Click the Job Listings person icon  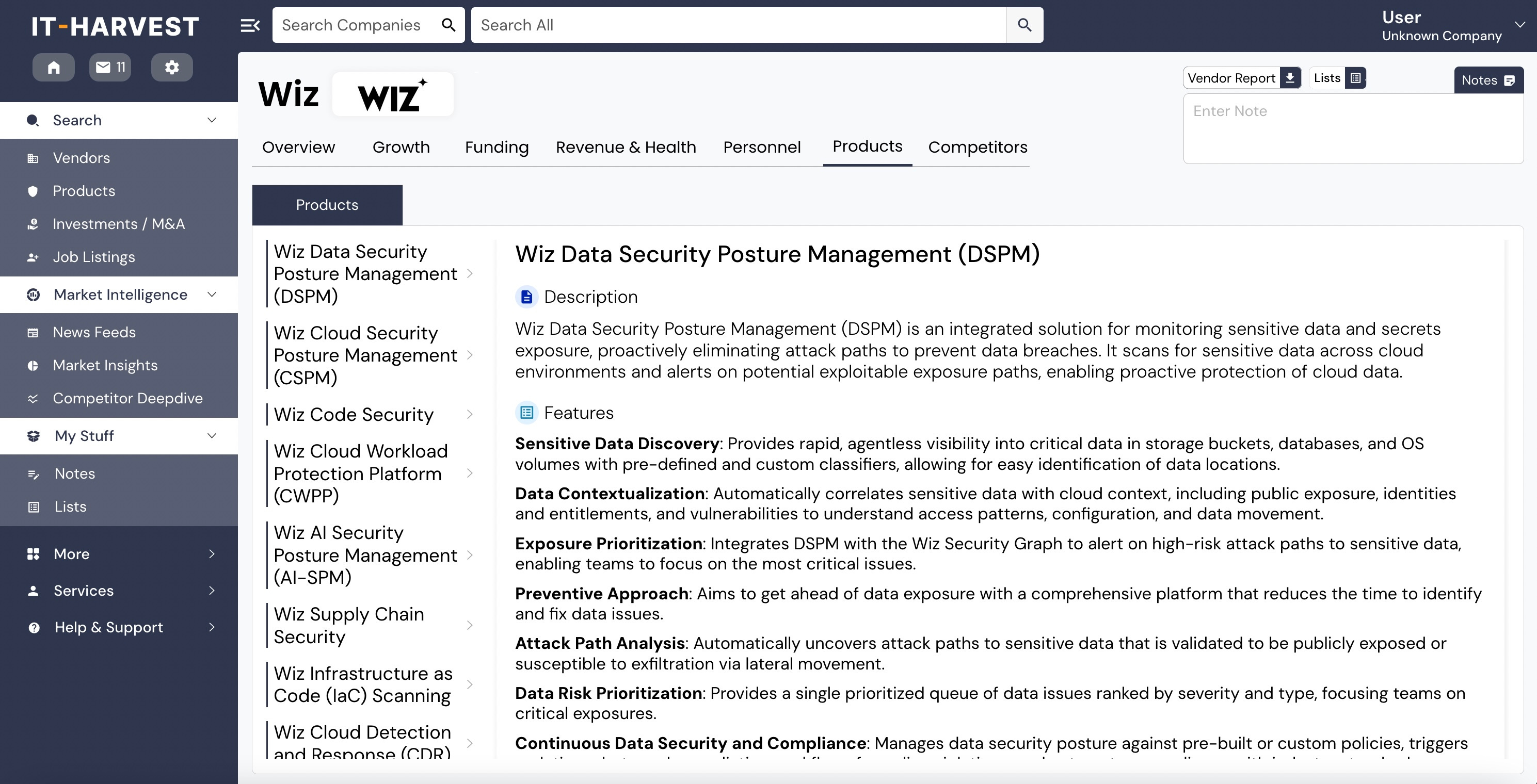[33, 257]
